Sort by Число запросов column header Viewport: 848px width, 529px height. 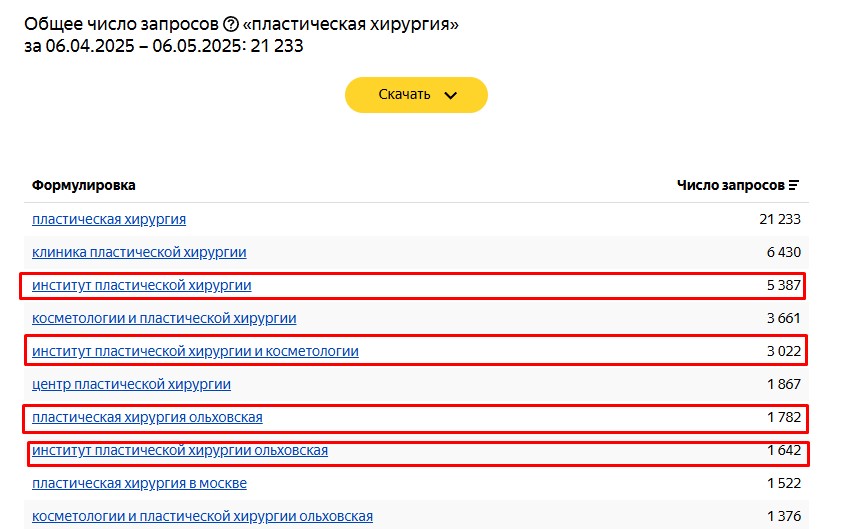(x=731, y=186)
